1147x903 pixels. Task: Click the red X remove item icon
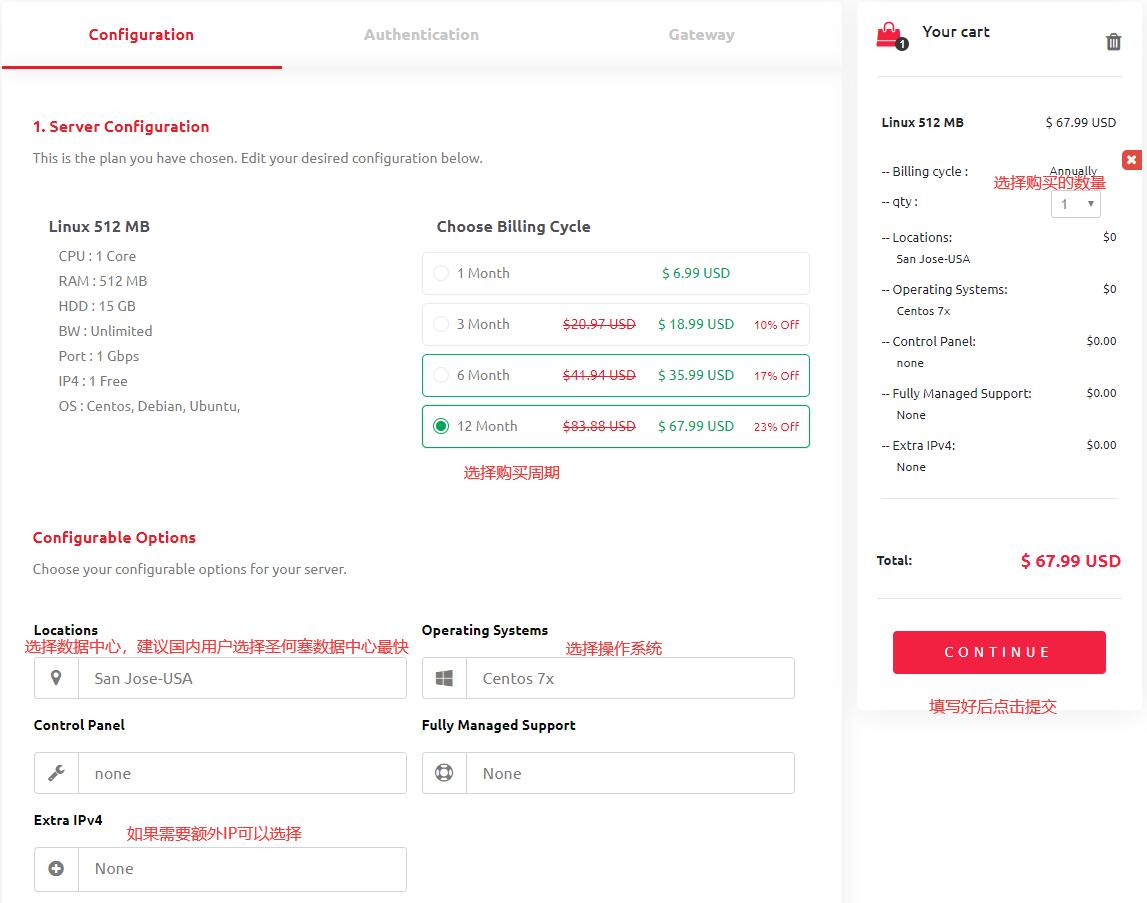1132,160
